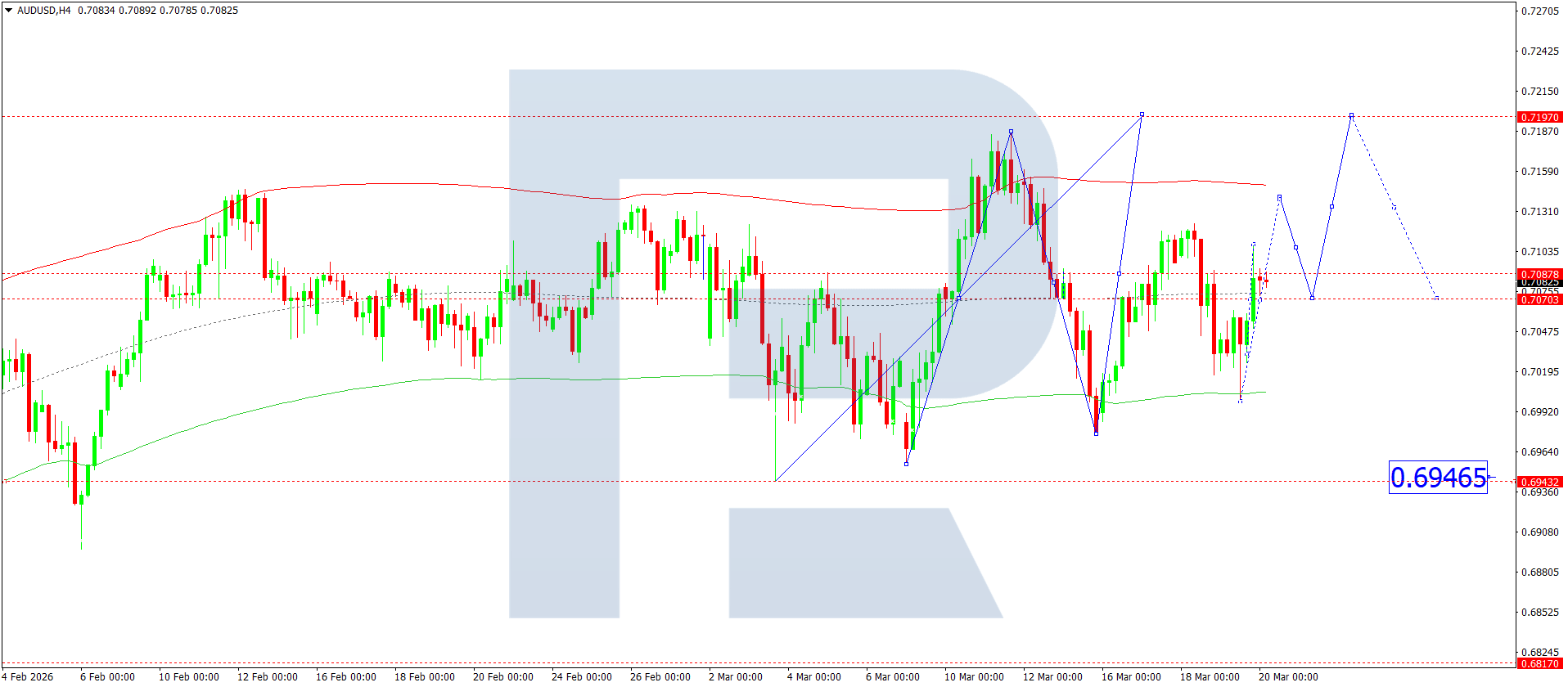Click the black trendline endpoint at 0.71970 level
Image resolution: width=1568 pixels, height=687 pixels.
(1142, 114)
